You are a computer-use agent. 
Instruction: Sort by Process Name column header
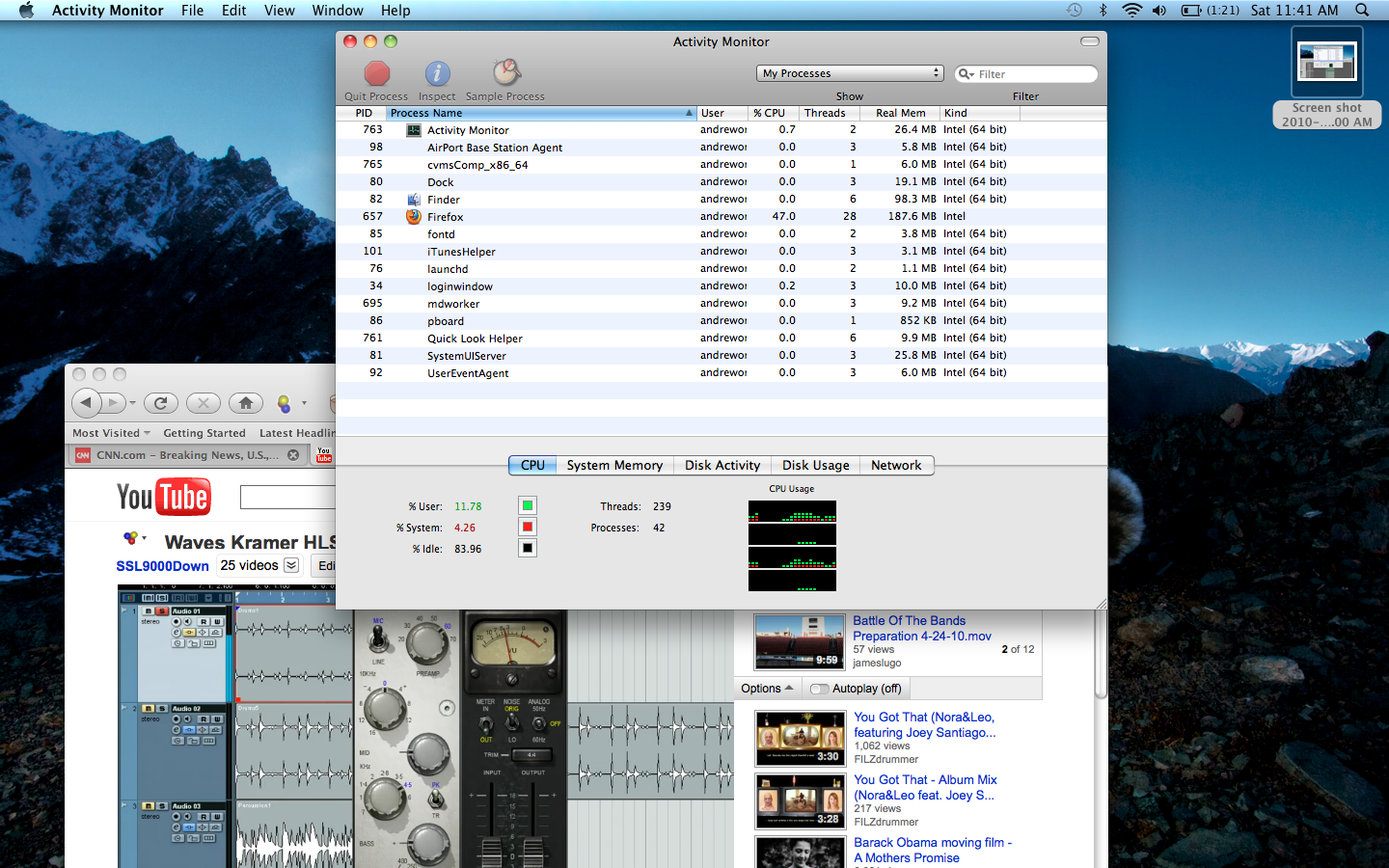point(540,113)
